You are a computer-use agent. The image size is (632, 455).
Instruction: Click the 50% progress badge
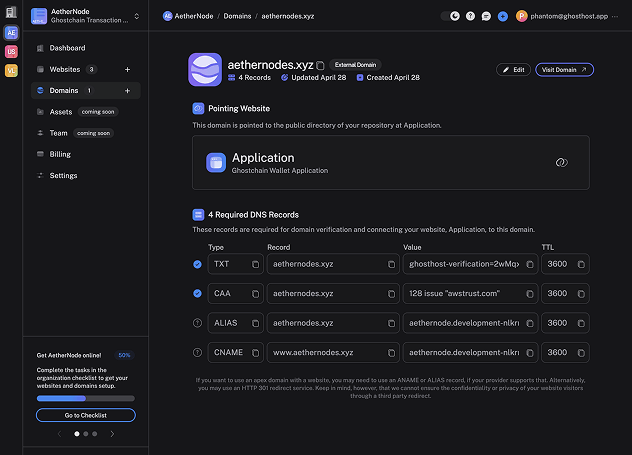124,355
